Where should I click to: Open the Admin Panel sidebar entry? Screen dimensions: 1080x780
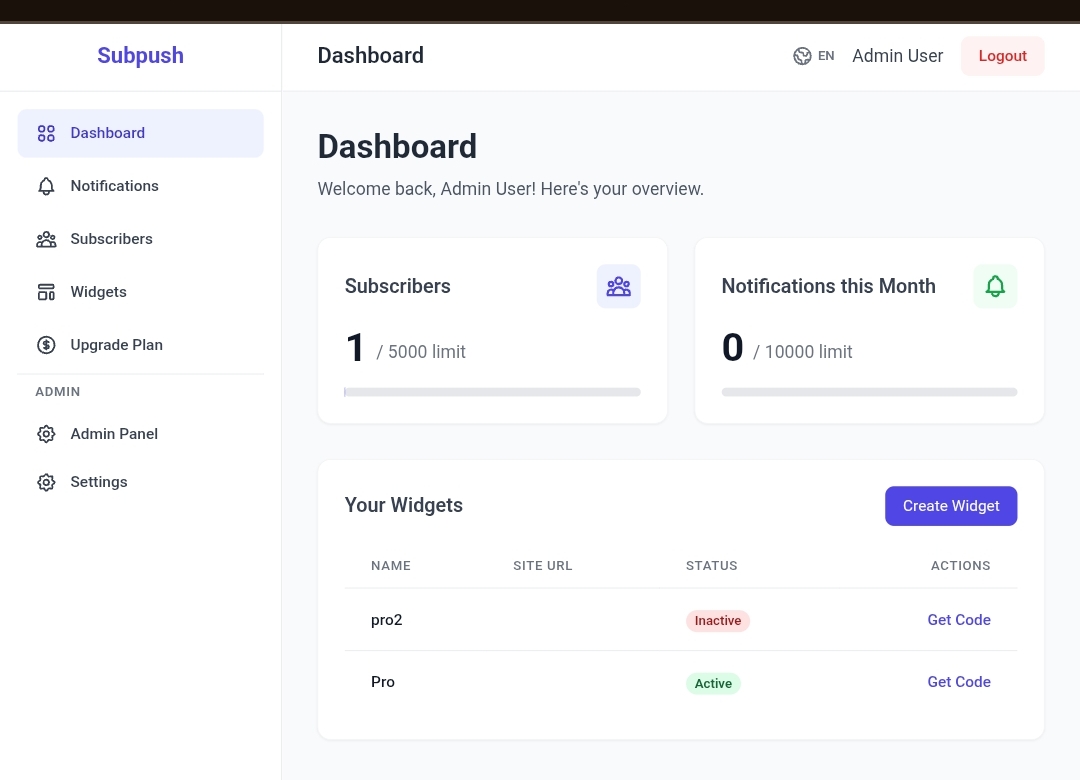[141, 434]
